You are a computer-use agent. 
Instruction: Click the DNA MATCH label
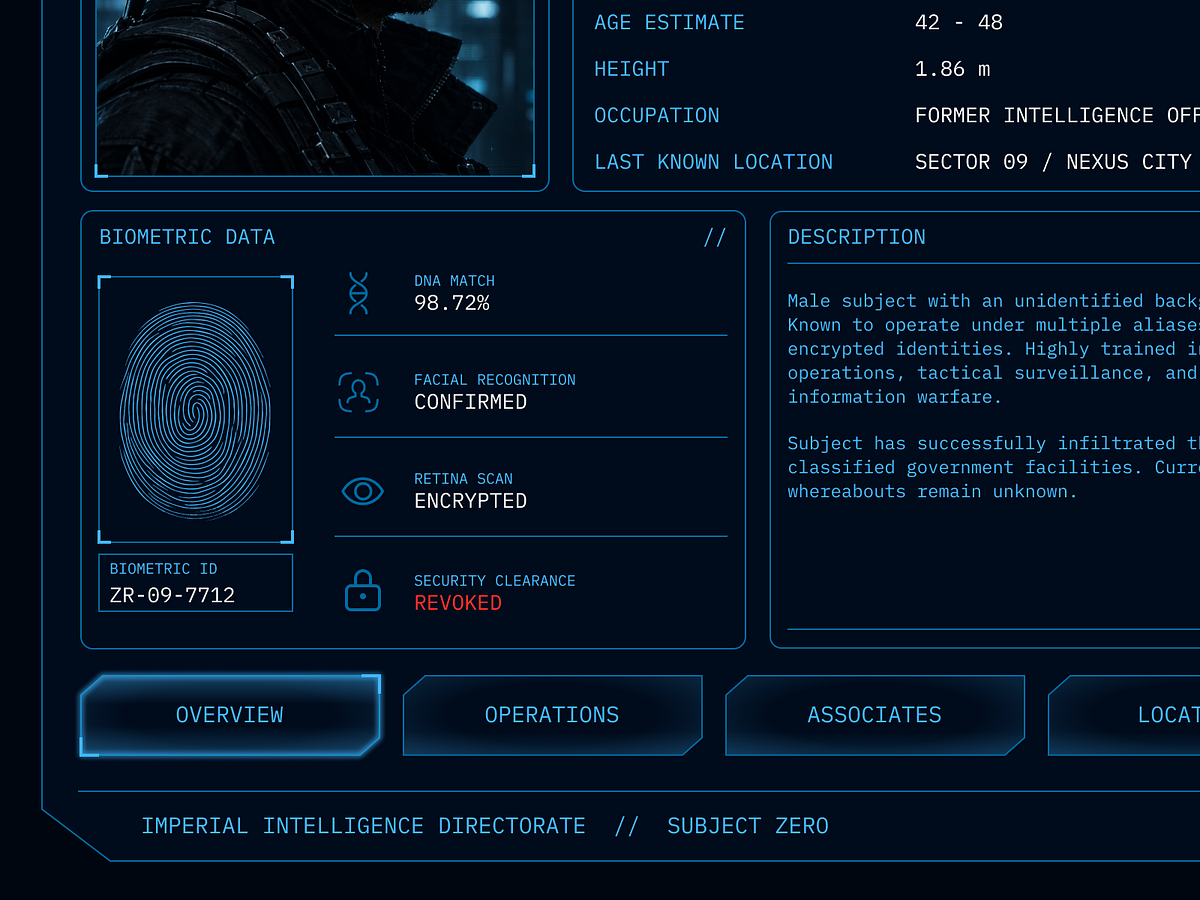(454, 281)
